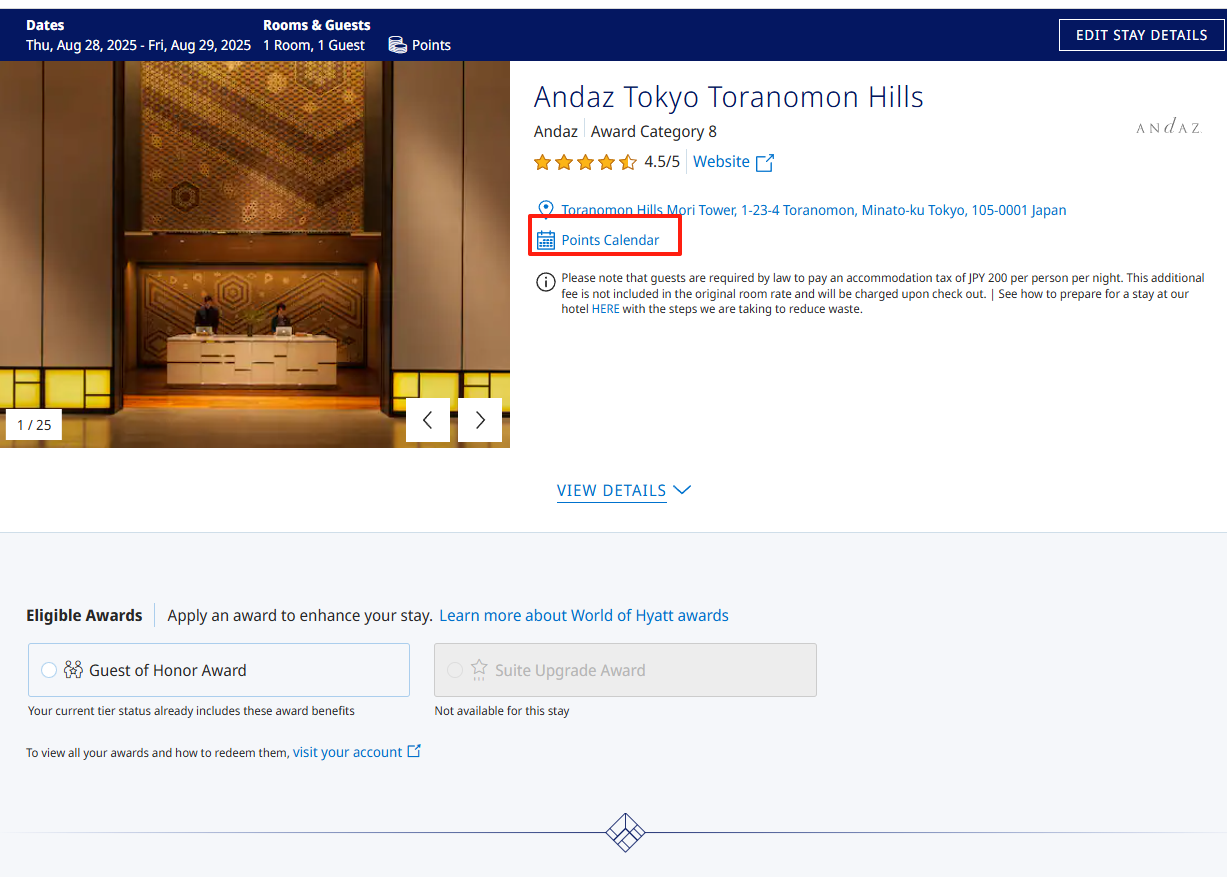Click the Dates label in header
Screen dimensions: 1227x877
coord(45,25)
